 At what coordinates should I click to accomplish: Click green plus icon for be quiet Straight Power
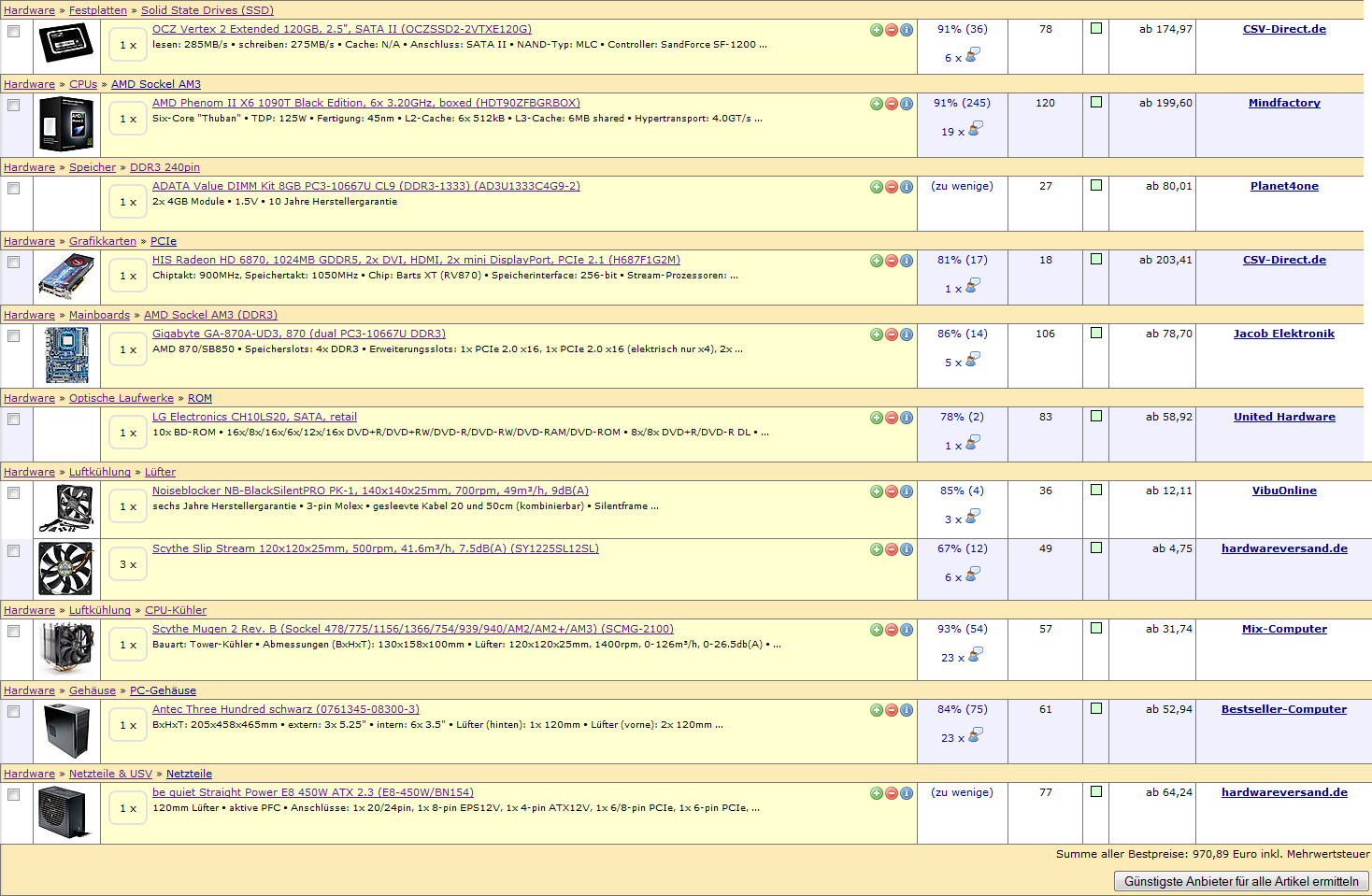click(877, 793)
